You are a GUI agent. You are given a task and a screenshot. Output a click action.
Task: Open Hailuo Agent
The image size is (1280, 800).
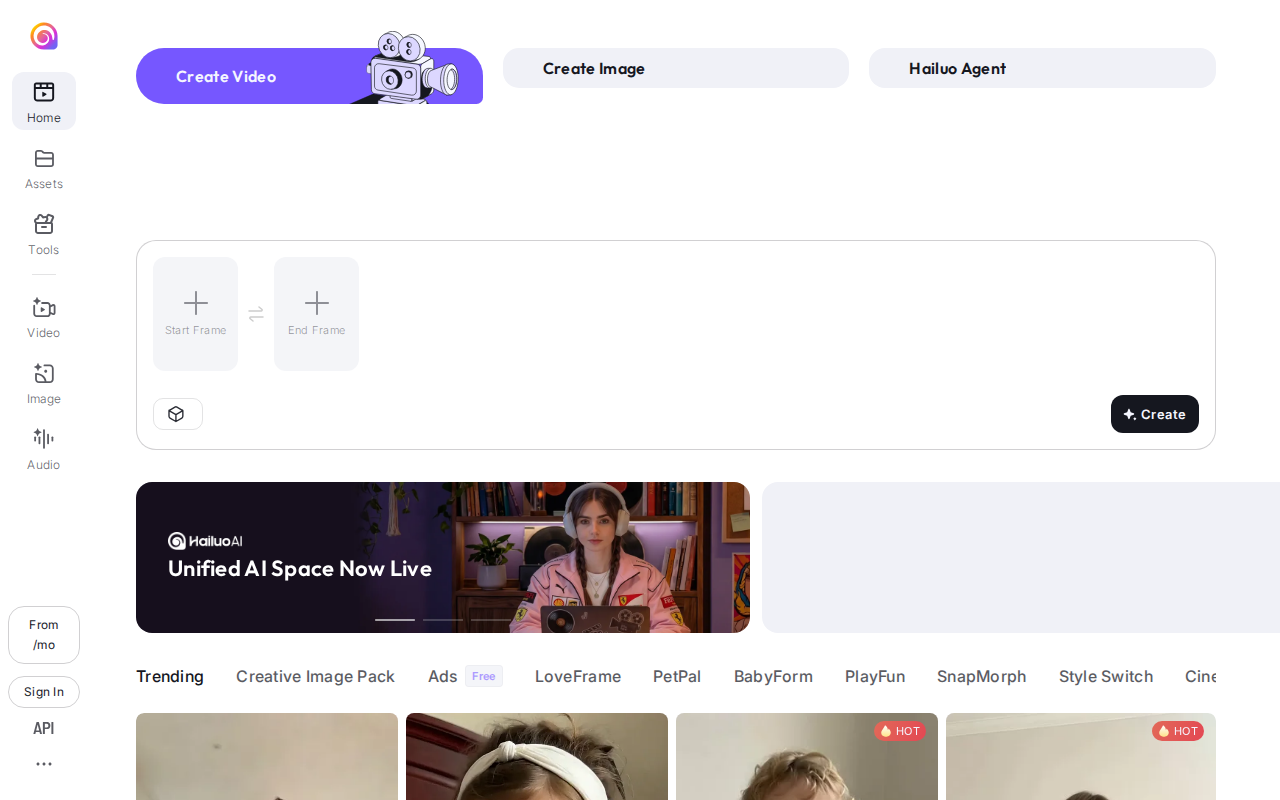point(1042,68)
